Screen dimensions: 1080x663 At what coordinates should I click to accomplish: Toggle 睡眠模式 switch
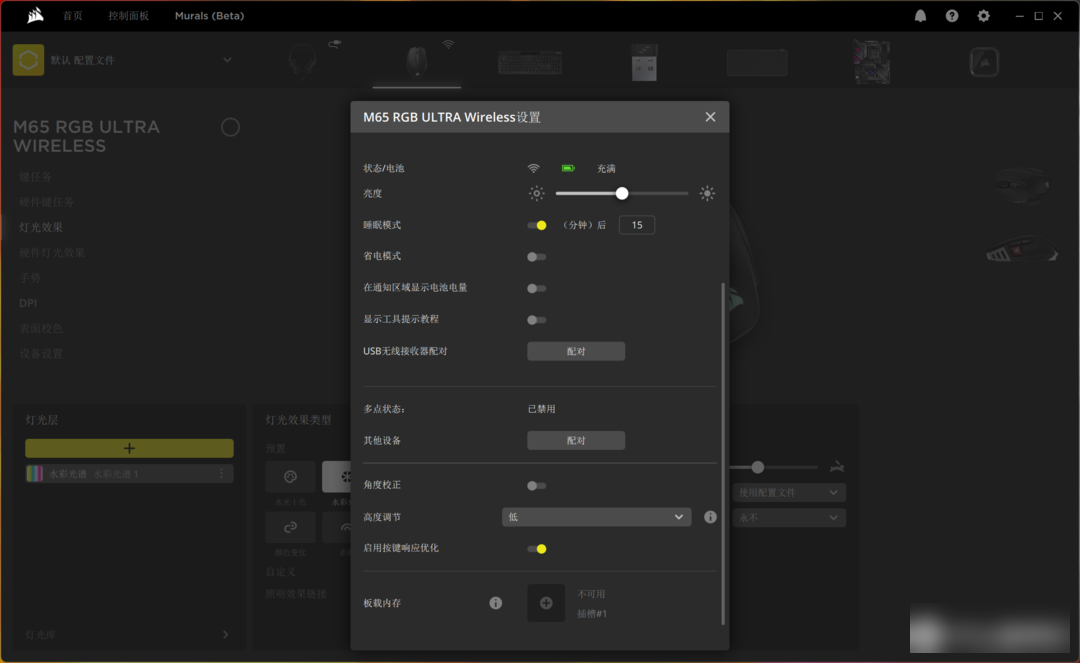537,225
